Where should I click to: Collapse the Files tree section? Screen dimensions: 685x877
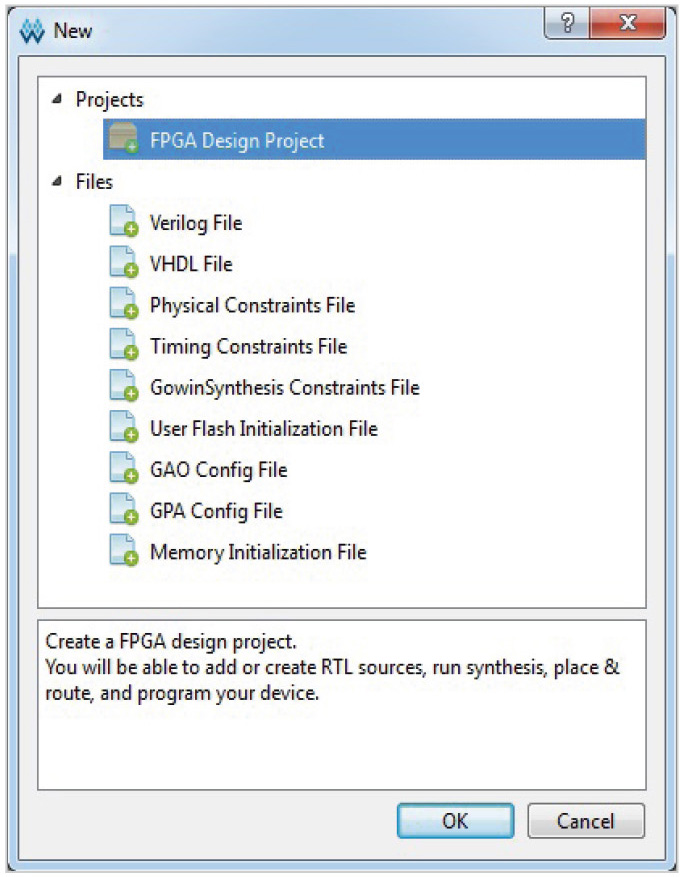click(57, 182)
